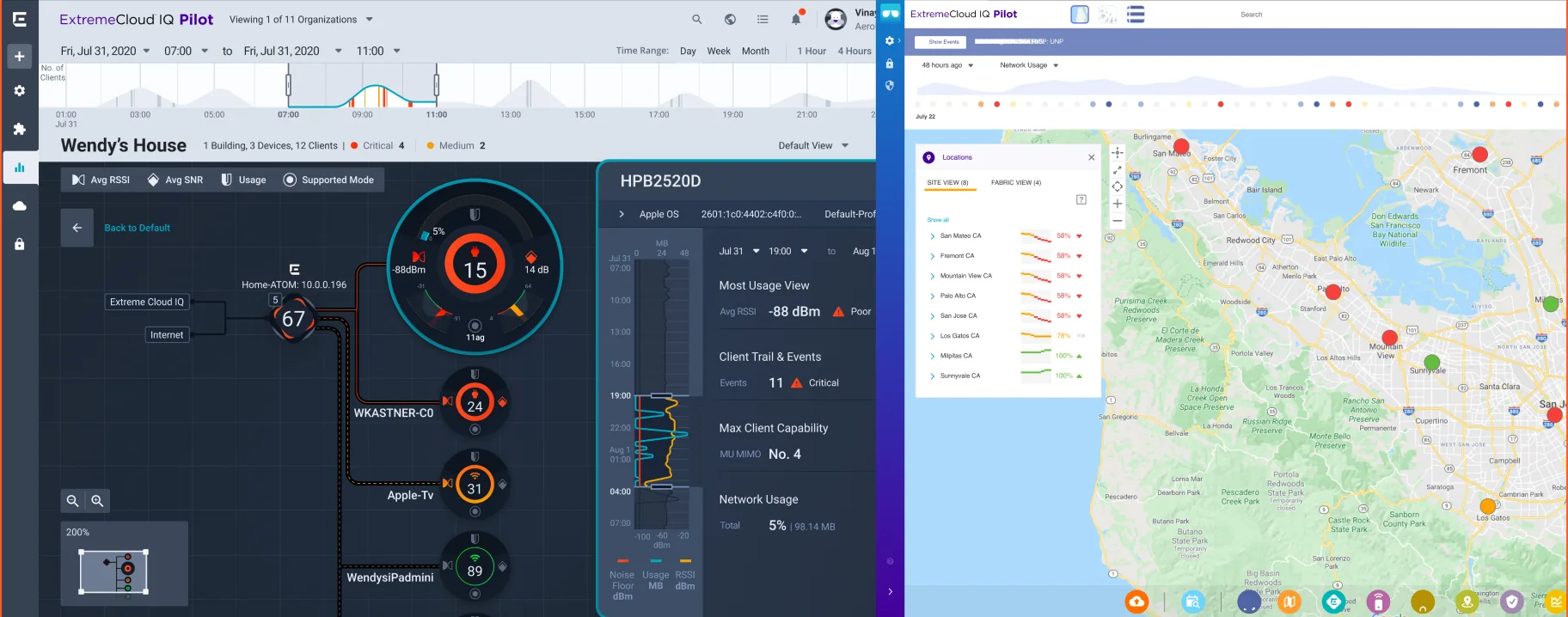This screenshot has height=617, width=1568.
Task: Click the plus add icon in left sidebar
Action: tap(19, 57)
